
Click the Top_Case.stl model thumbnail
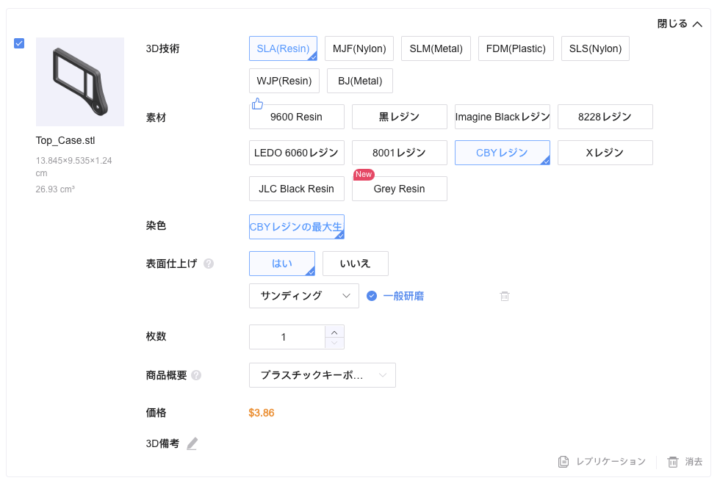tap(80, 81)
